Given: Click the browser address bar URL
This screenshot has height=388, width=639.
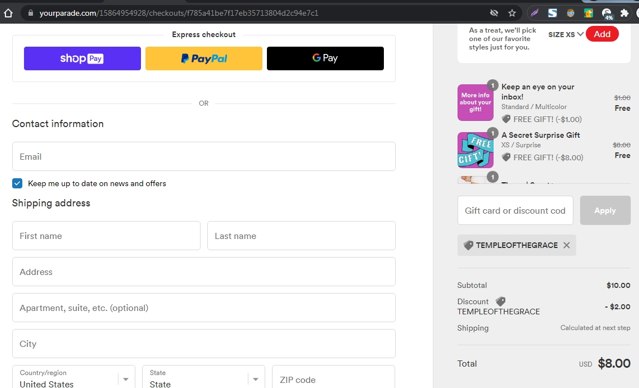Looking at the screenshot, I should (x=178, y=13).
